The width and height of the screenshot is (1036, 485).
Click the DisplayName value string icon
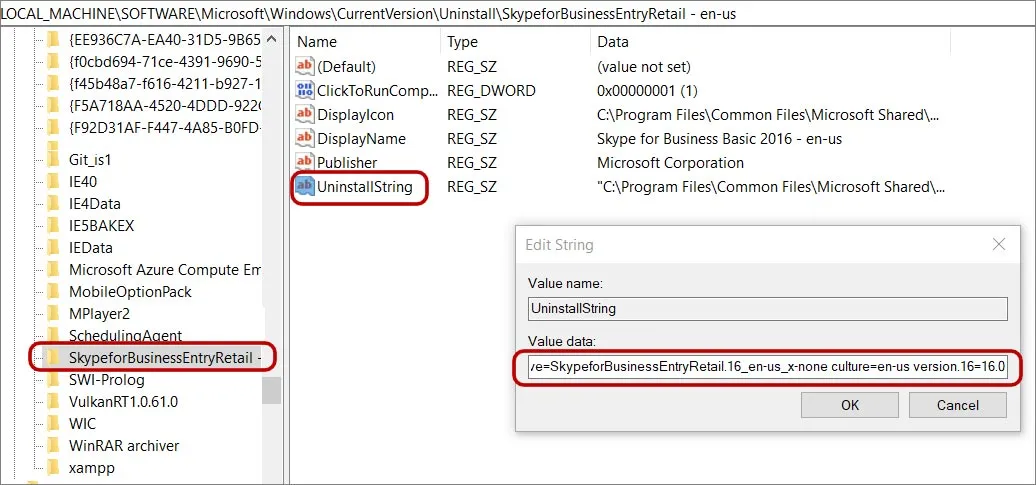click(x=305, y=139)
